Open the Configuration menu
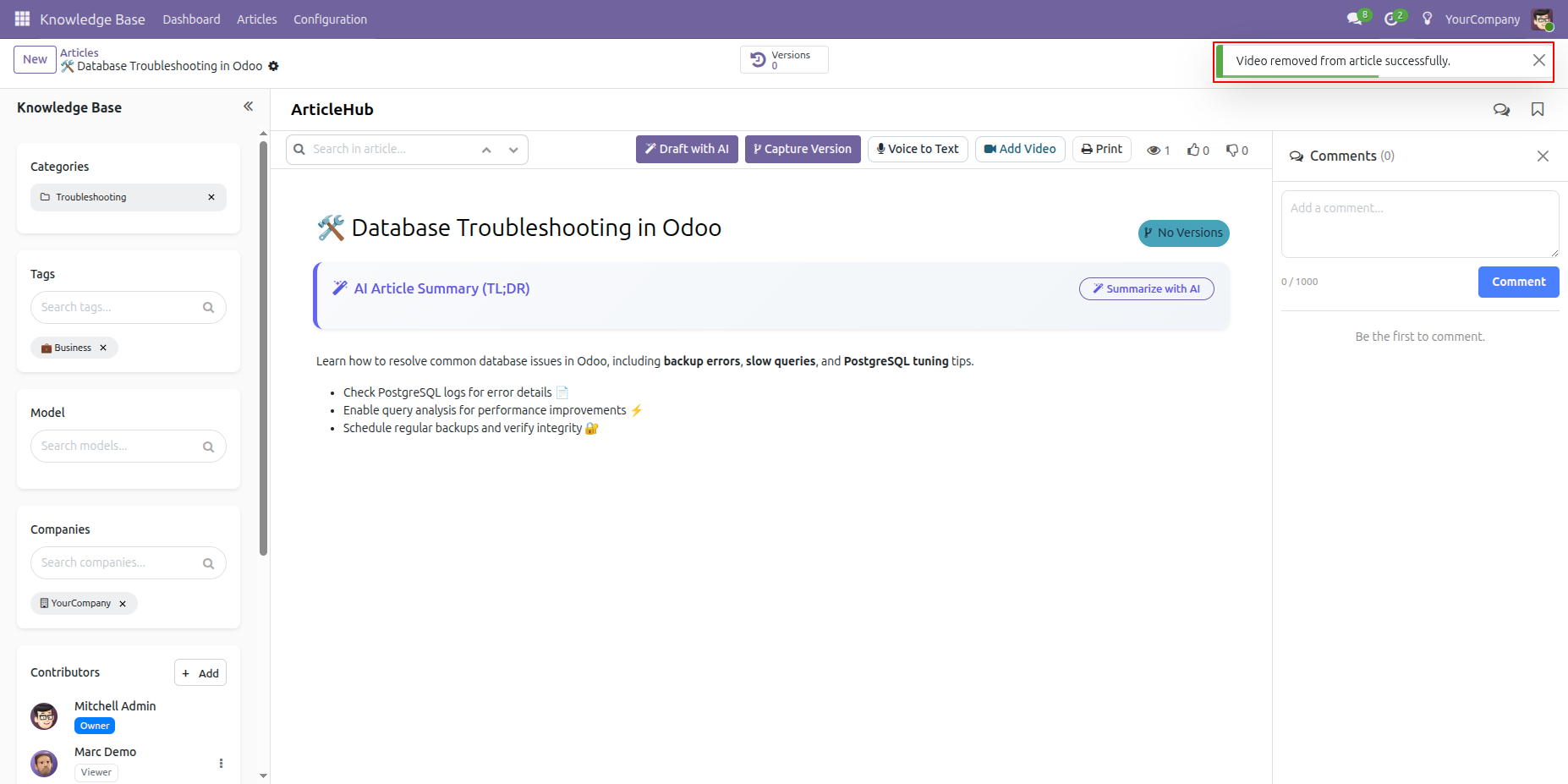 click(x=330, y=19)
